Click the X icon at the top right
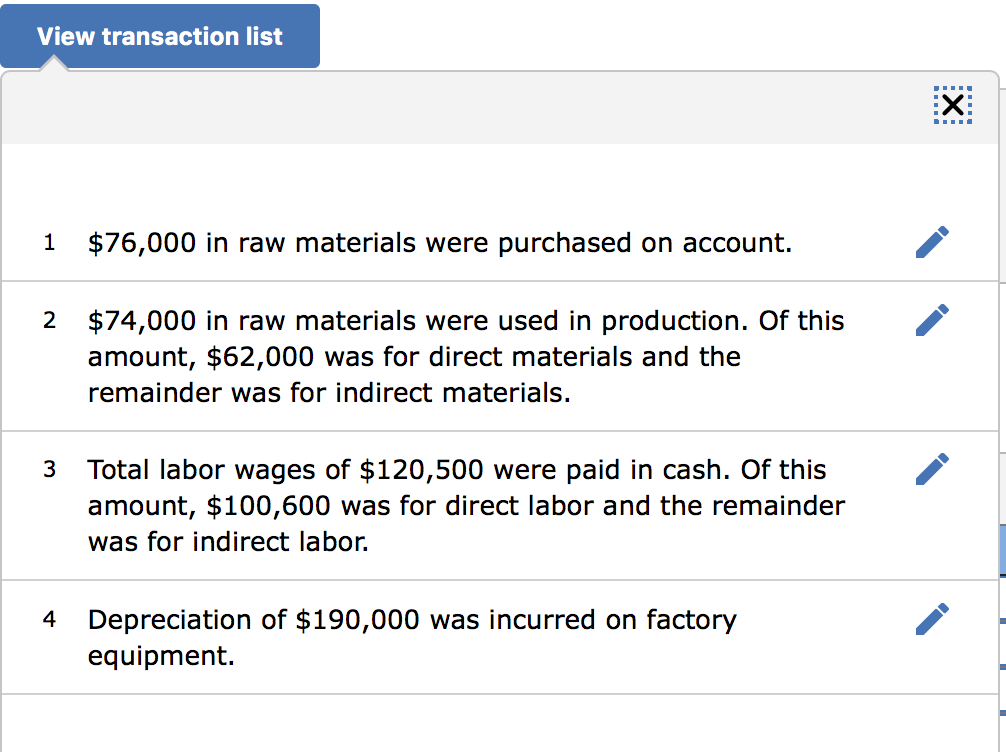The width and height of the screenshot is (1006, 752). (951, 105)
